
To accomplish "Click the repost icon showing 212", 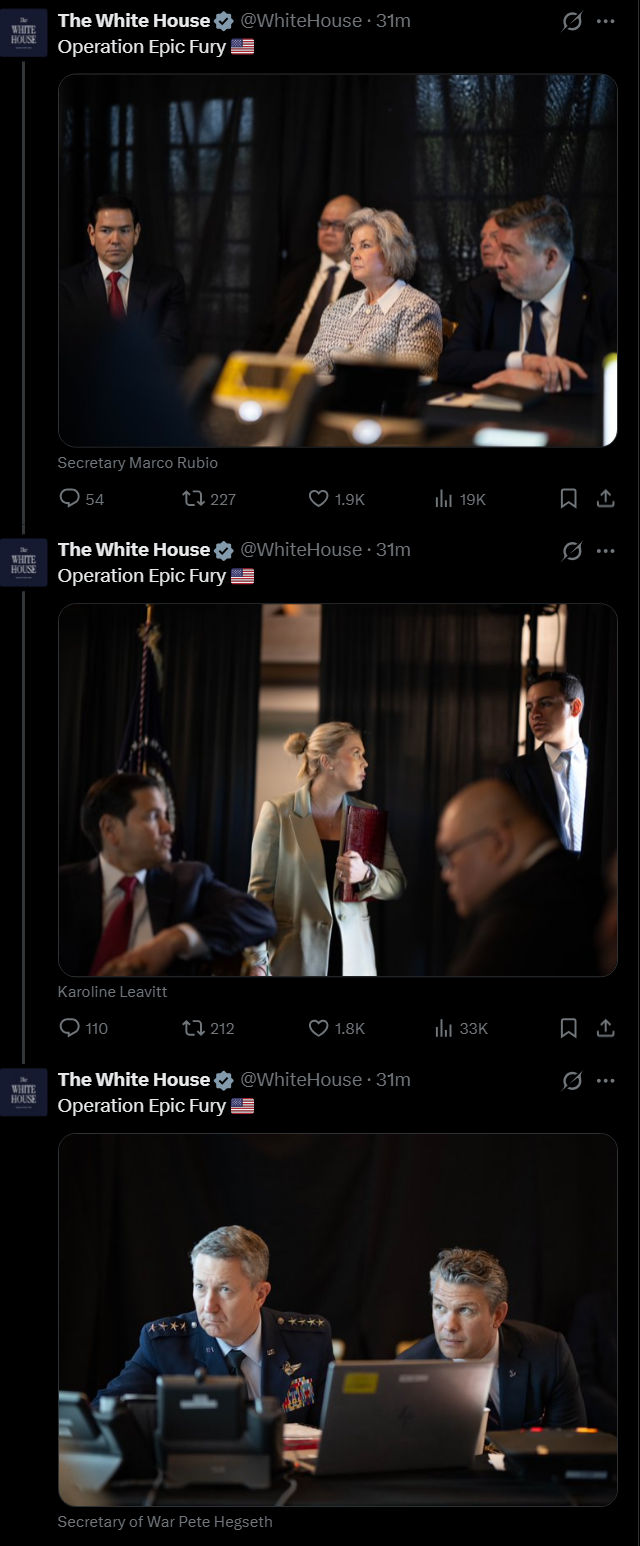I will pyautogui.click(x=194, y=1028).
